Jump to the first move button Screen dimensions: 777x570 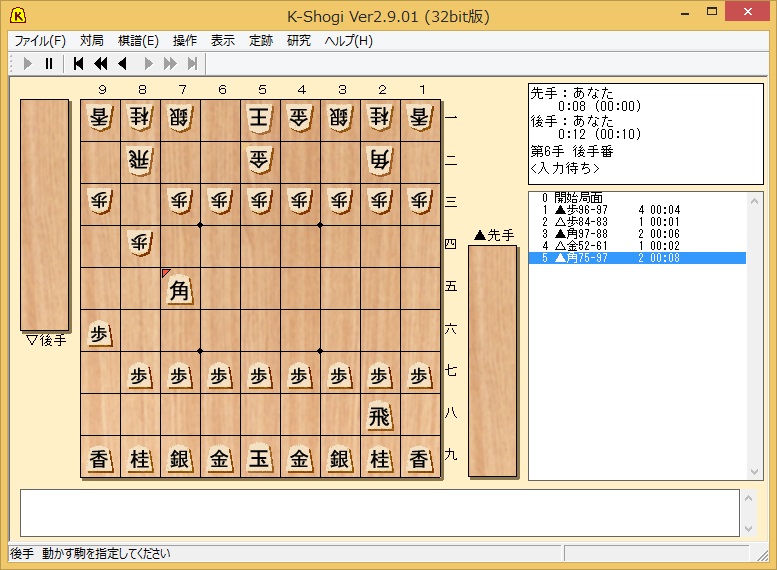click(78, 63)
